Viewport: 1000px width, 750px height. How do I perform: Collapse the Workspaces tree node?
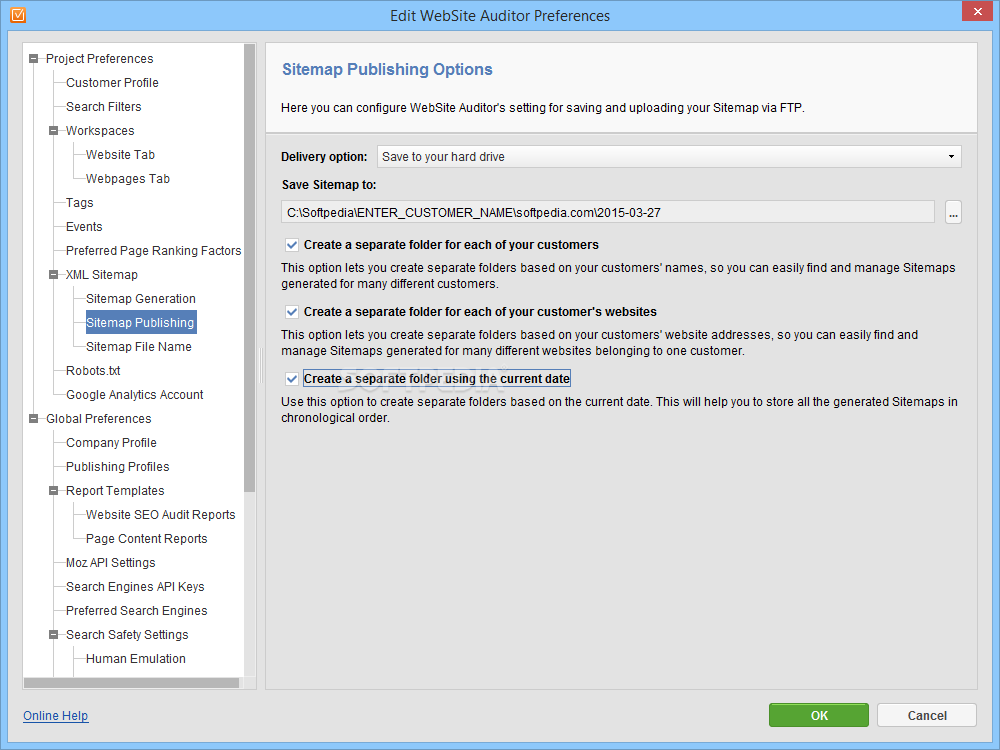pyautogui.click(x=54, y=131)
